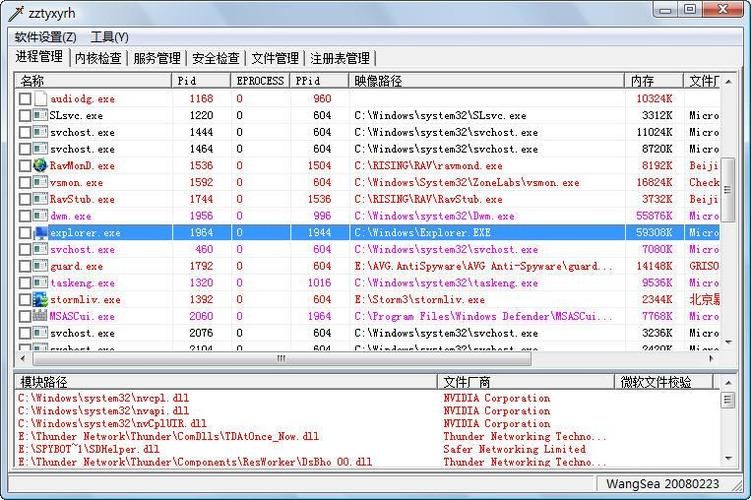
Task: Click Safer Networking Limited vendor text
Action: (x=514, y=449)
